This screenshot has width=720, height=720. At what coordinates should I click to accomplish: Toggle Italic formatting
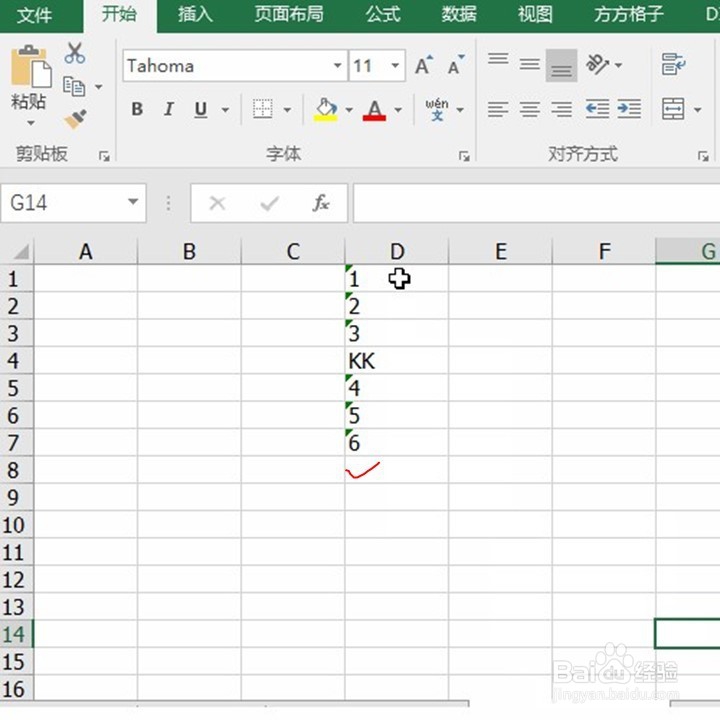point(169,109)
